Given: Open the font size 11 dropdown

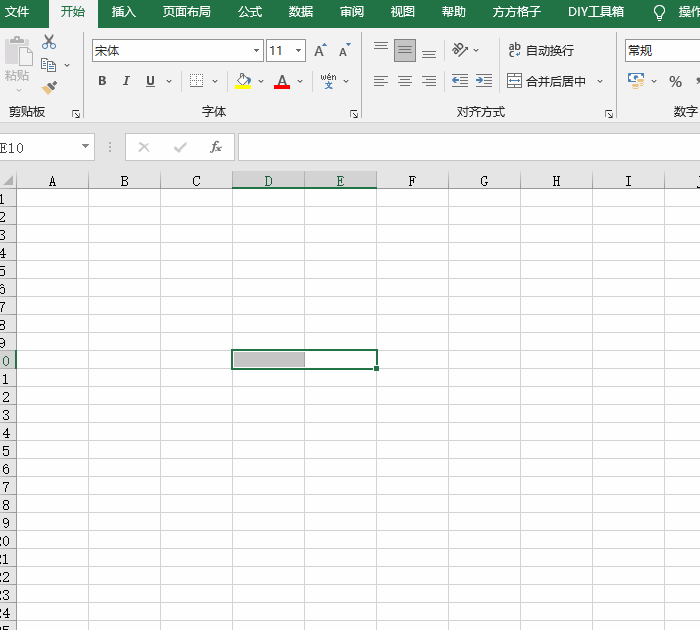Looking at the screenshot, I should click(x=298, y=50).
